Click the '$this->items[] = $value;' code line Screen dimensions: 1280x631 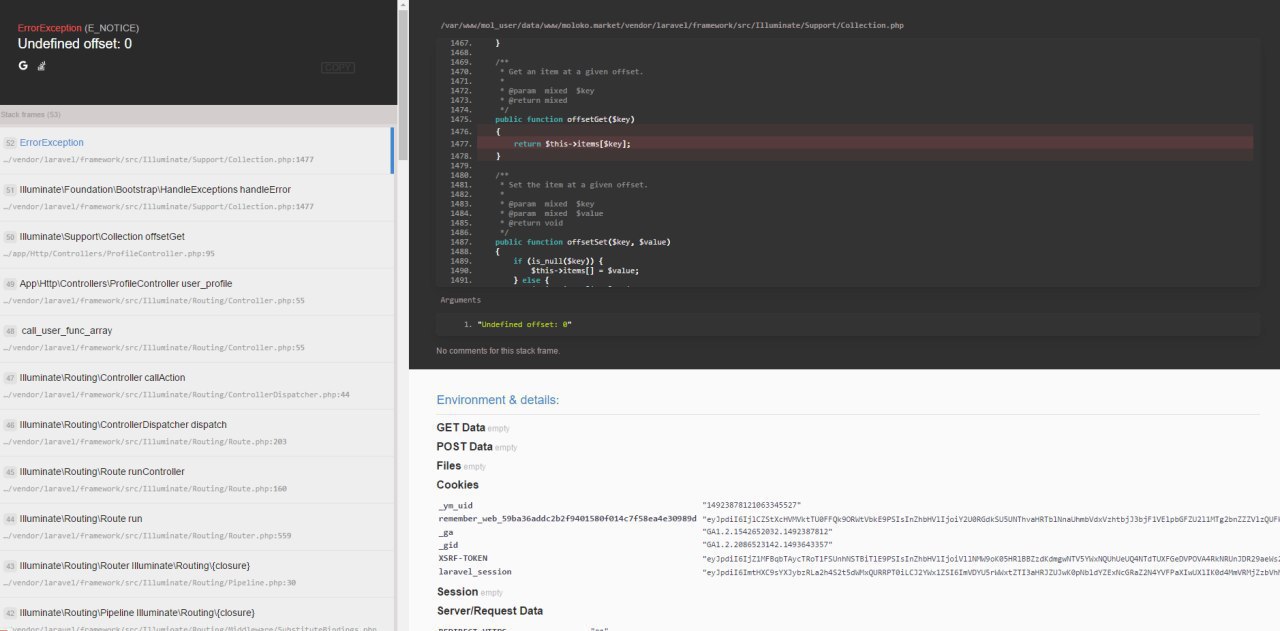585,271
